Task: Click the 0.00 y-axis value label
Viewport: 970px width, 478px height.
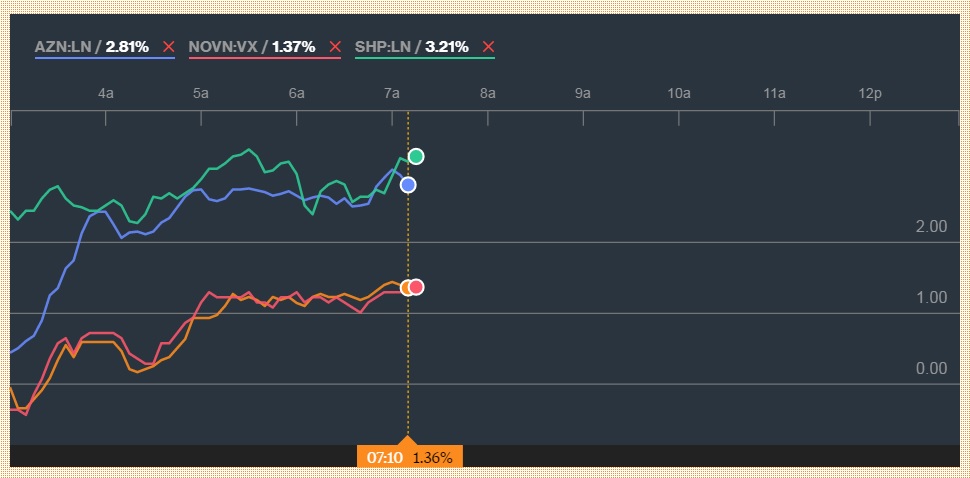Action: (930, 369)
